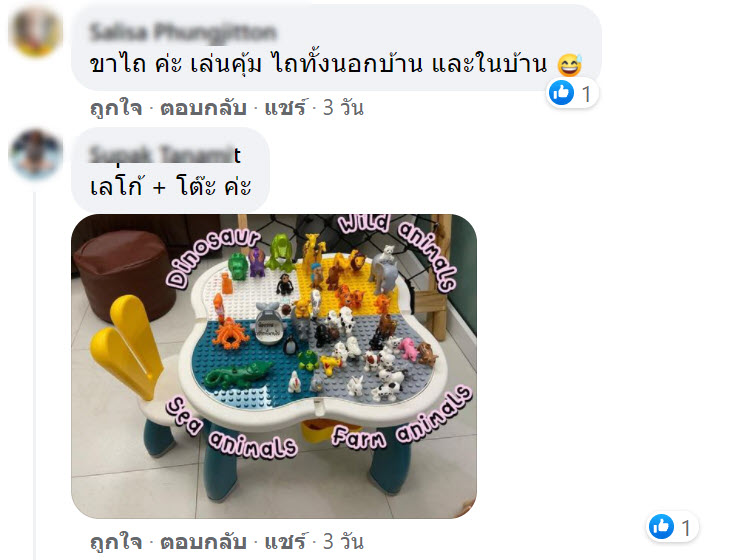Click แชร์ under the first comment
The width and height of the screenshot is (749, 560).
[286, 108]
